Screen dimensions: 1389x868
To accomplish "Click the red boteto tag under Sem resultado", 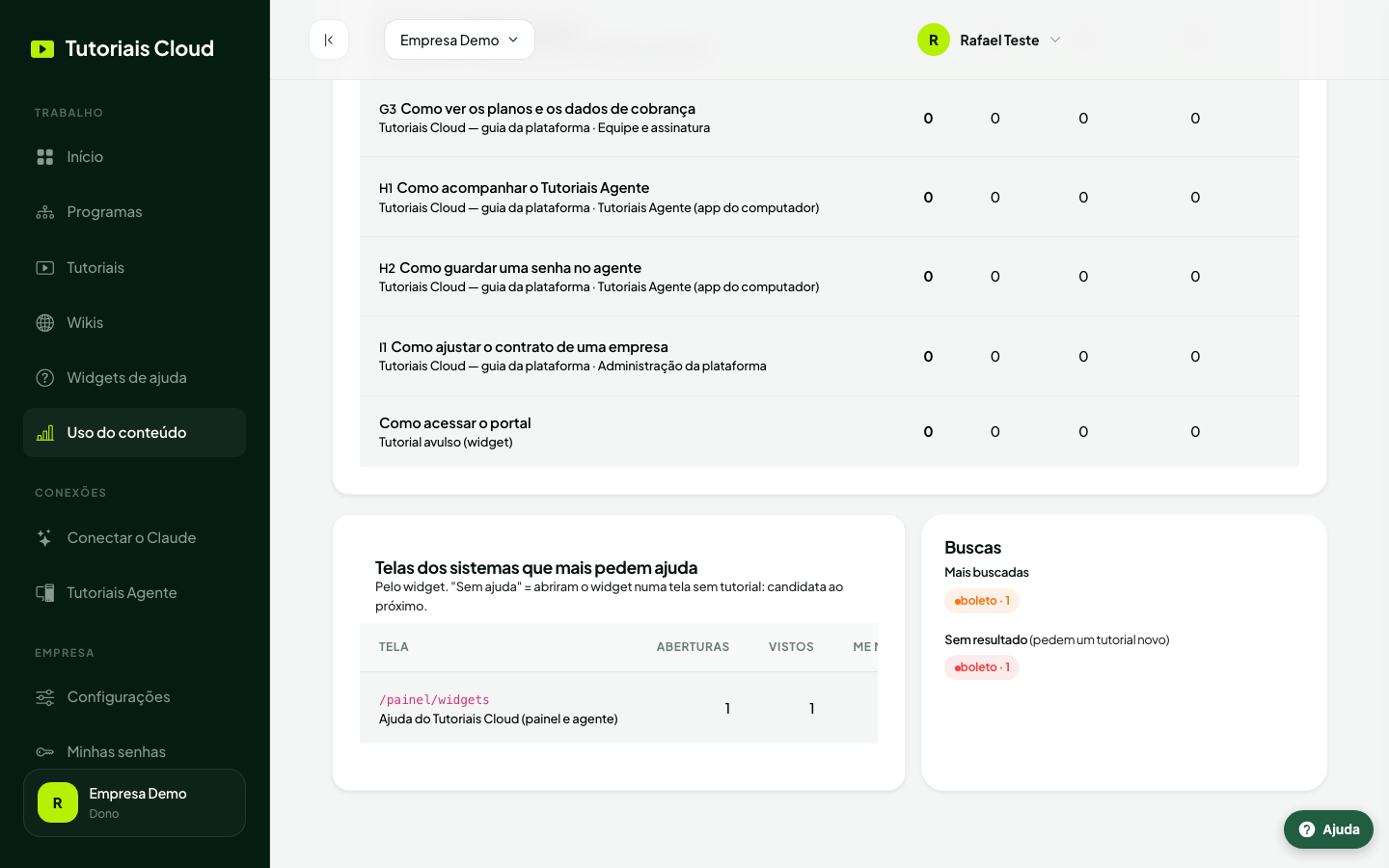I will click(982, 667).
